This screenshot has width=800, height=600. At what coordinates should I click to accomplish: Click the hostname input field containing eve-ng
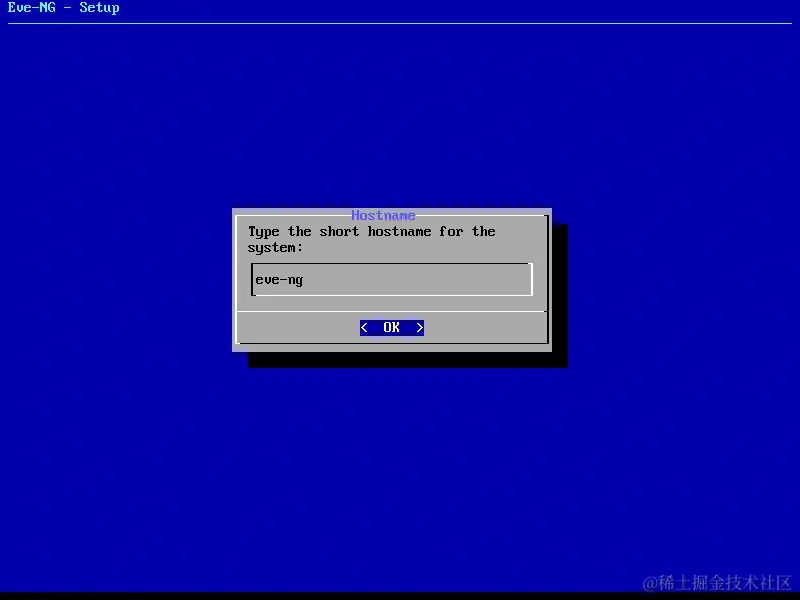coord(392,280)
